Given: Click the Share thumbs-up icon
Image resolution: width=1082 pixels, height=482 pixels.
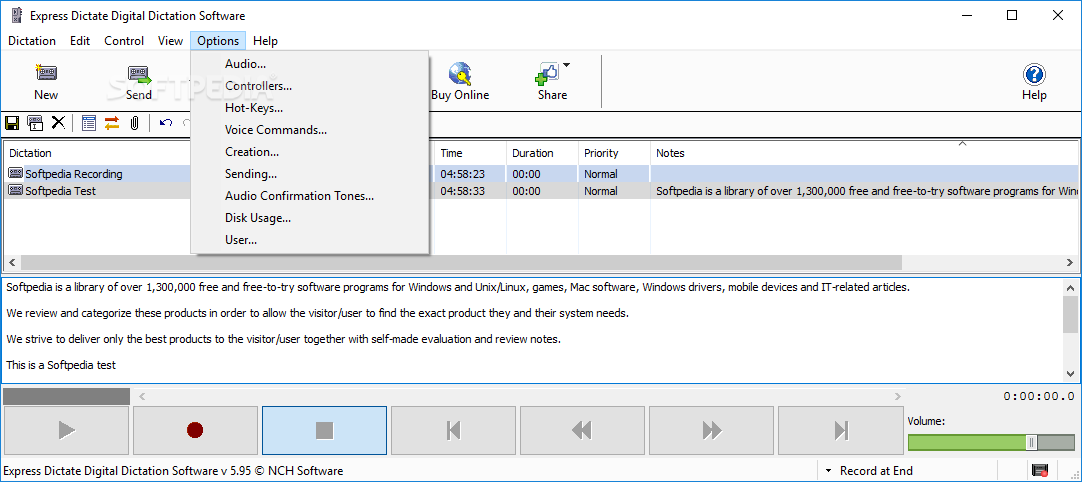Looking at the screenshot, I should click(x=547, y=73).
